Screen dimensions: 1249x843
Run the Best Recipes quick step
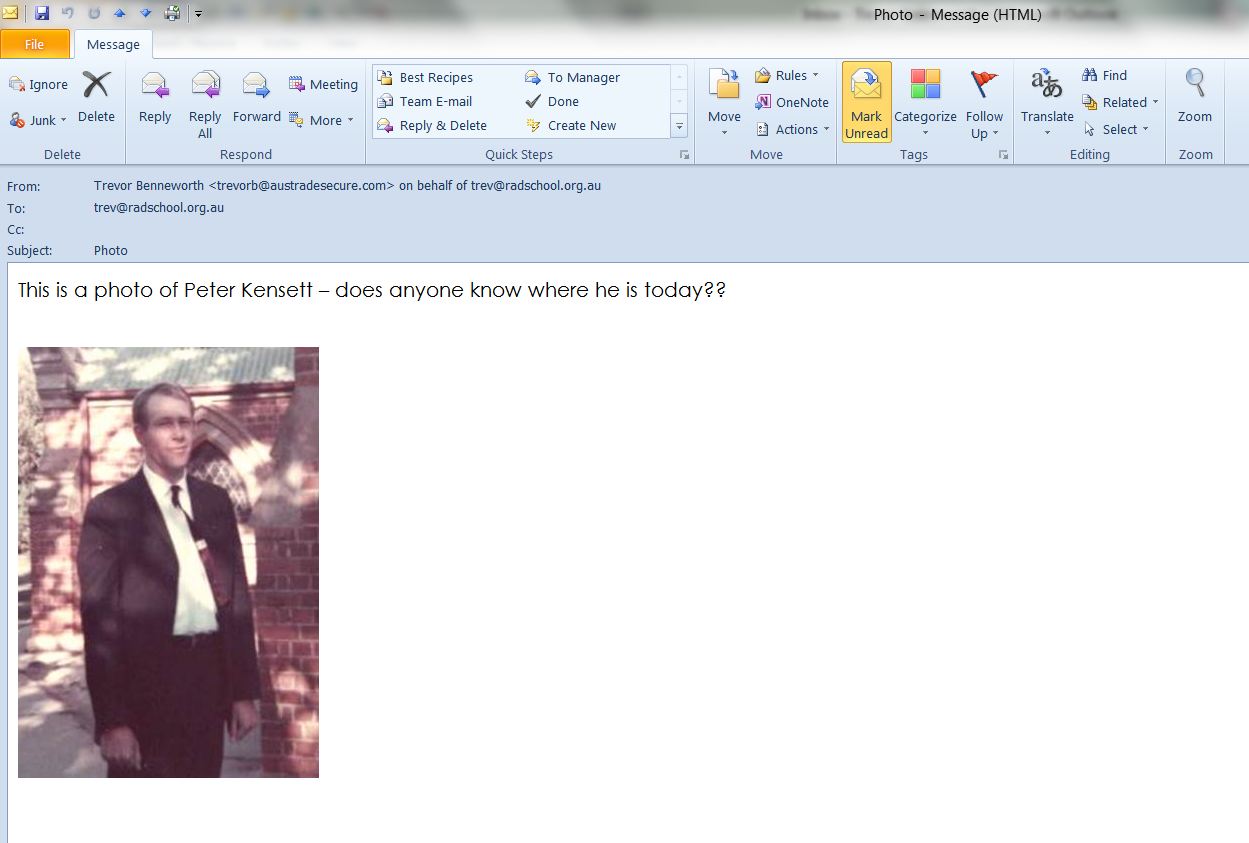[425, 78]
